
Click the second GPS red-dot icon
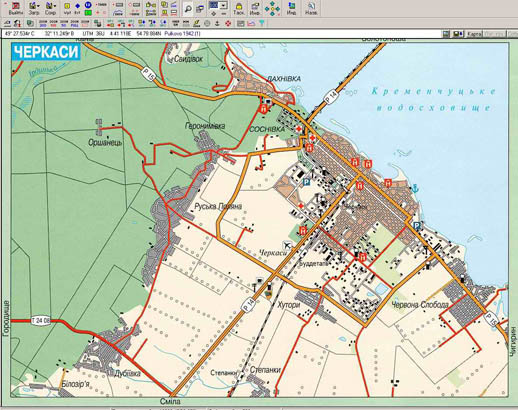click(121, 23)
